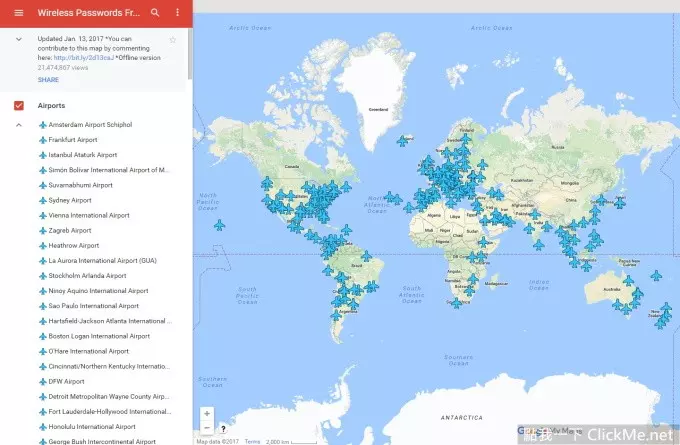Image resolution: width=680 pixels, height=445 pixels.
Task: Select O'Hare International Airport entry
Action: coord(84,351)
